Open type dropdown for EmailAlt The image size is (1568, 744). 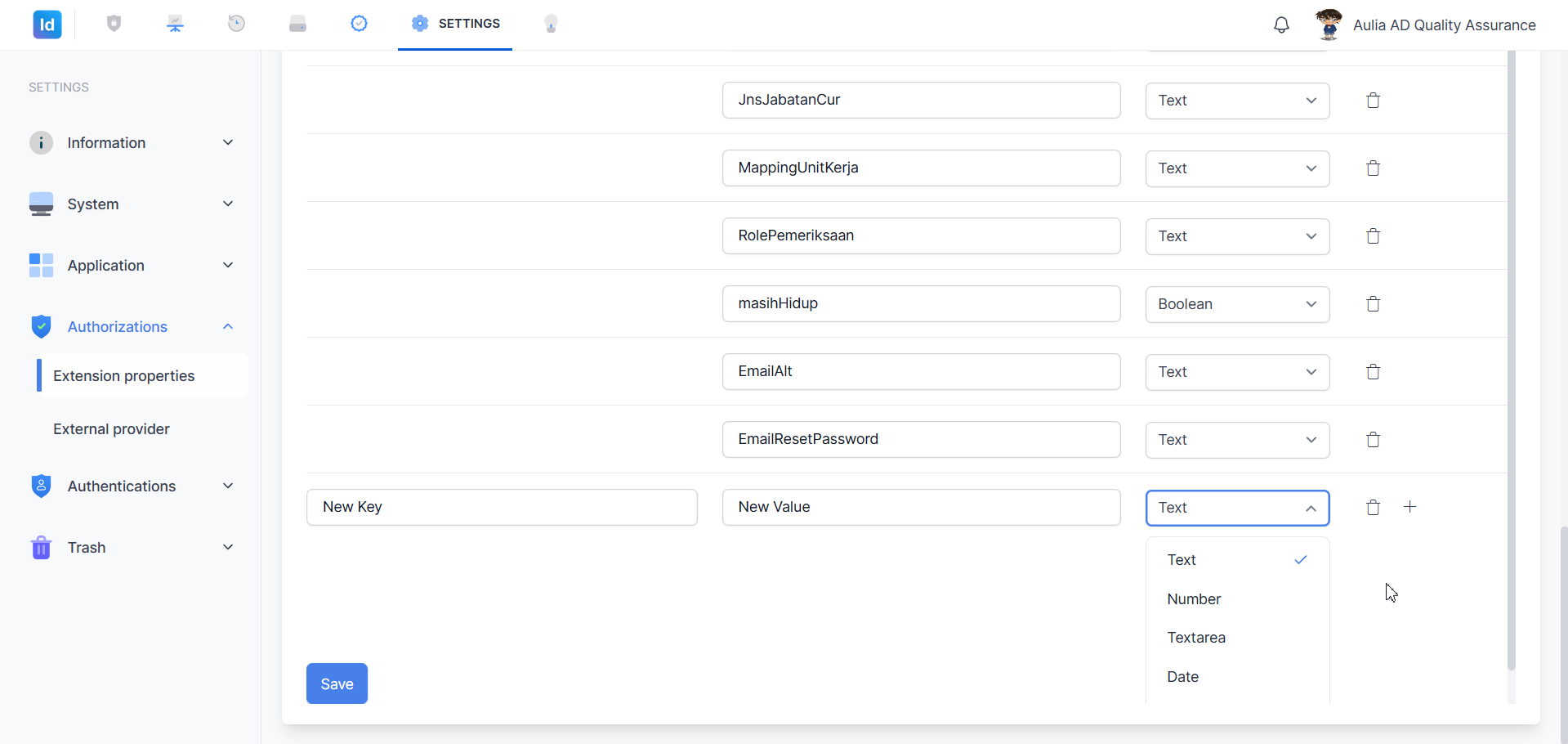tap(1237, 372)
